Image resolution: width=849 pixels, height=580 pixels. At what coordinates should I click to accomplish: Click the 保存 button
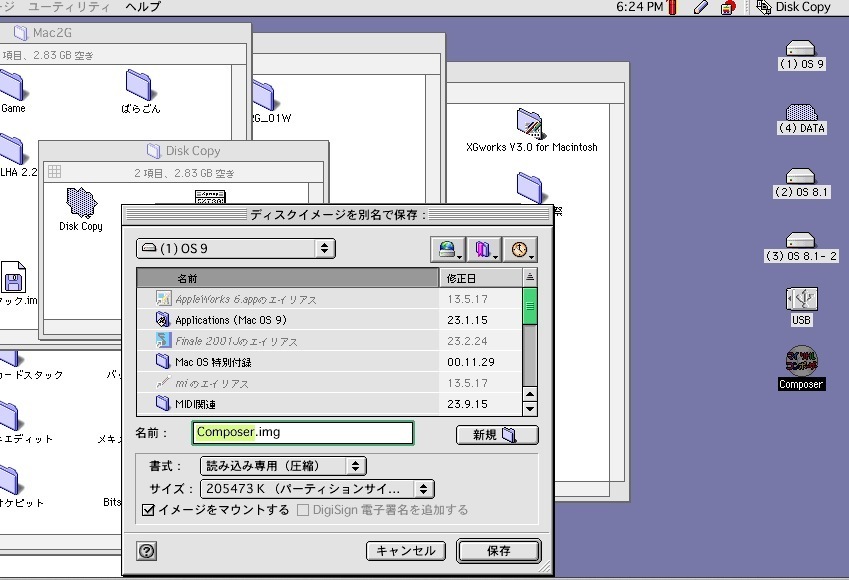tap(499, 551)
